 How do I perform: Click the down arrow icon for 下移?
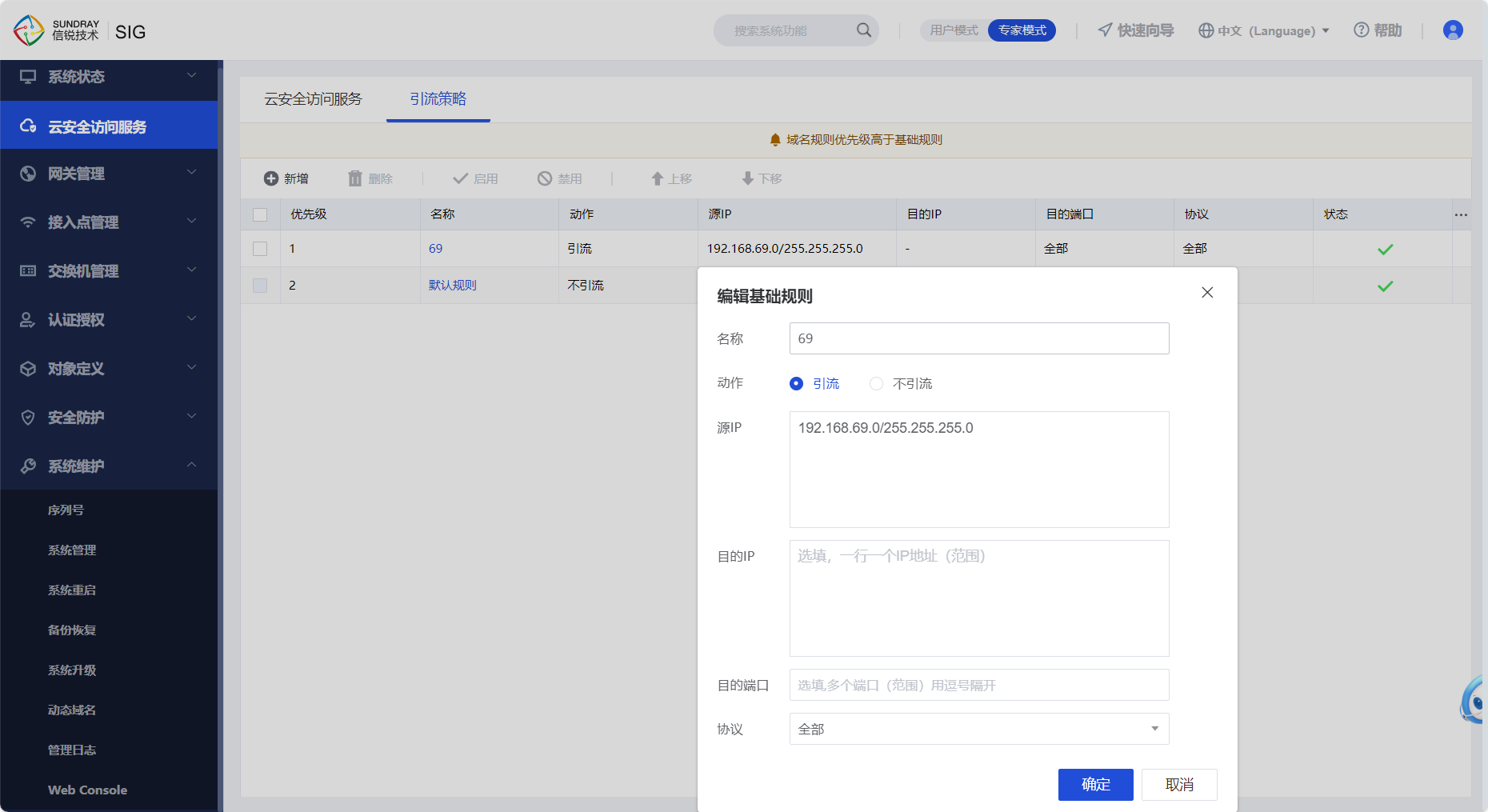point(747,178)
